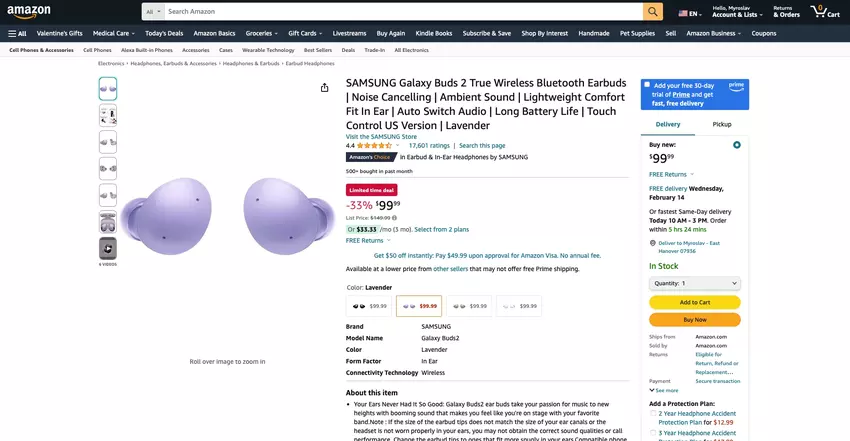Open the search category All dropdown
The width and height of the screenshot is (850, 441).
tap(153, 12)
